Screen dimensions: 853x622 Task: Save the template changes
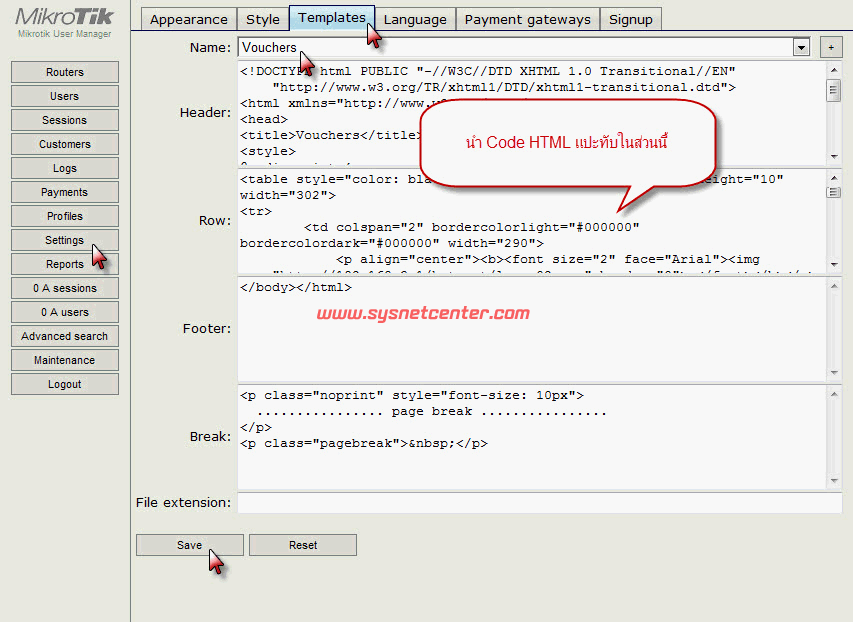point(189,545)
